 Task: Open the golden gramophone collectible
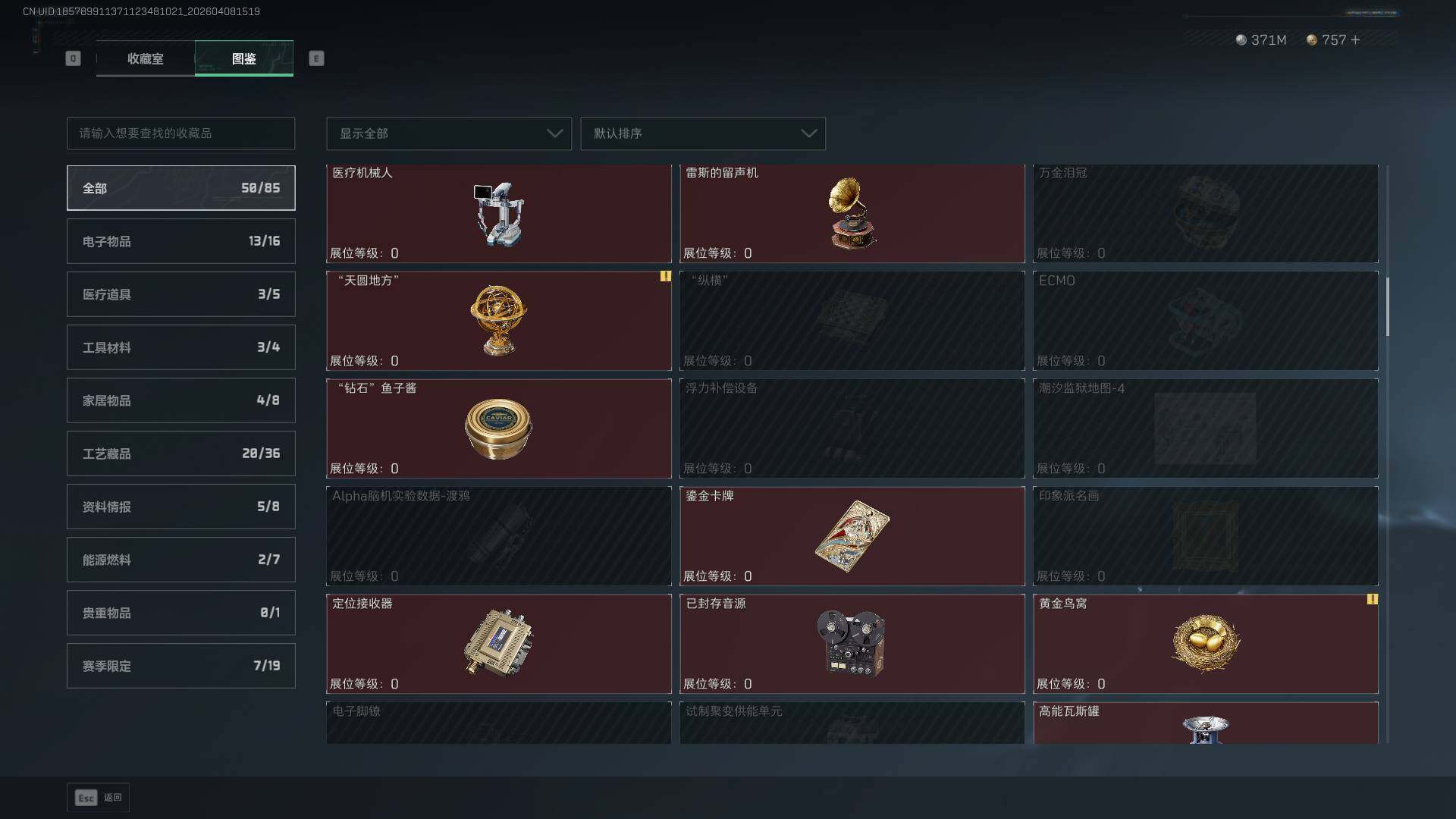pyautogui.click(x=852, y=214)
